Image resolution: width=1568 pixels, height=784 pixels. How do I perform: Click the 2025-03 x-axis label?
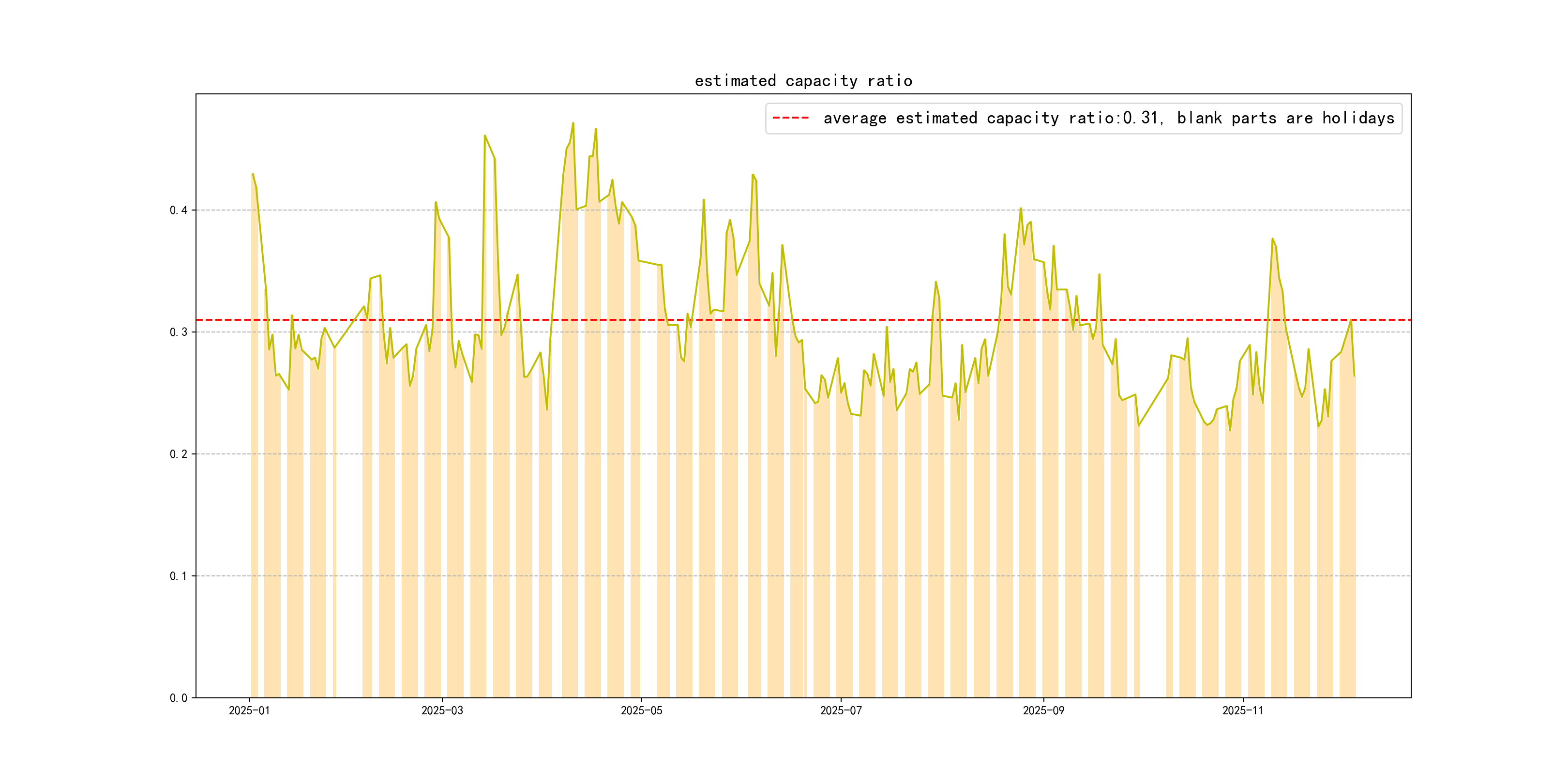click(442, 710)
